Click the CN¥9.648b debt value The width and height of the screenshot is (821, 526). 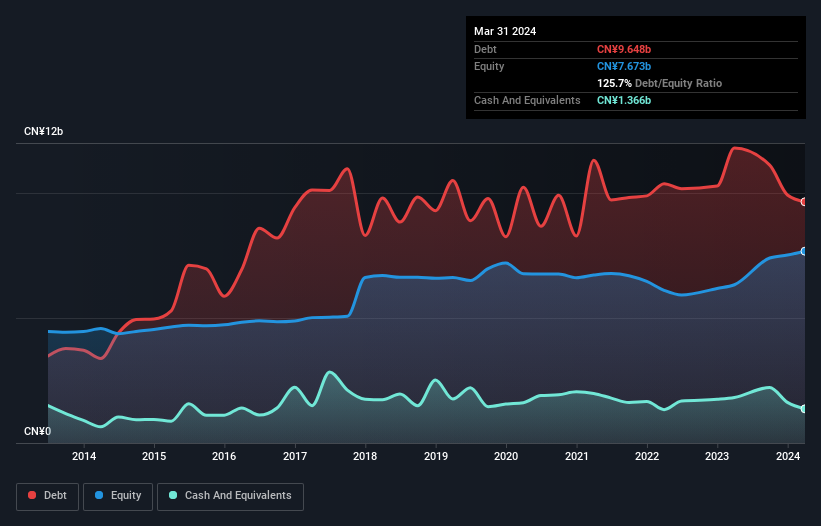pyautogui.click(x=624, y=49)
